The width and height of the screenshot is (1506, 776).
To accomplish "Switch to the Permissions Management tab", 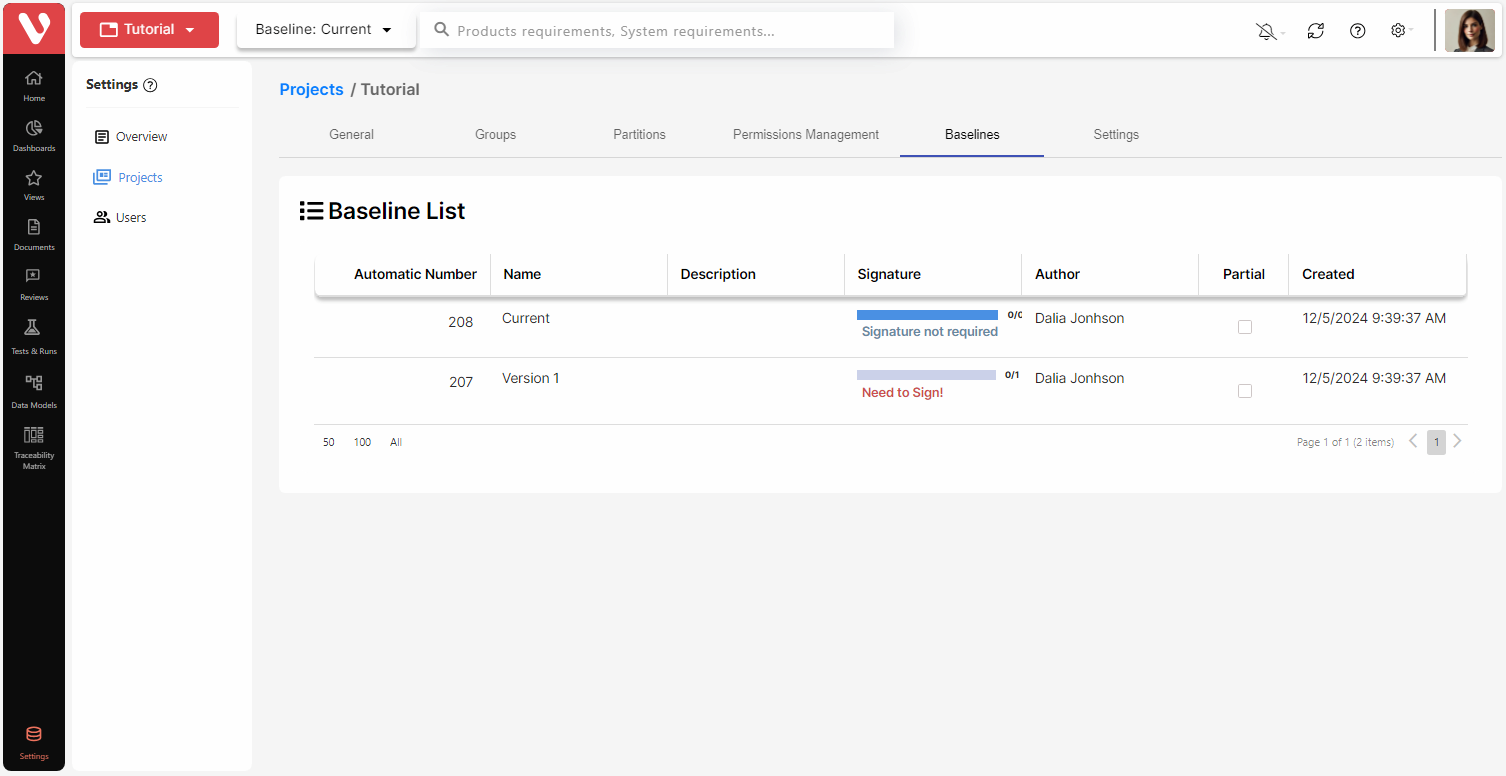I will [x=805, y=135].
